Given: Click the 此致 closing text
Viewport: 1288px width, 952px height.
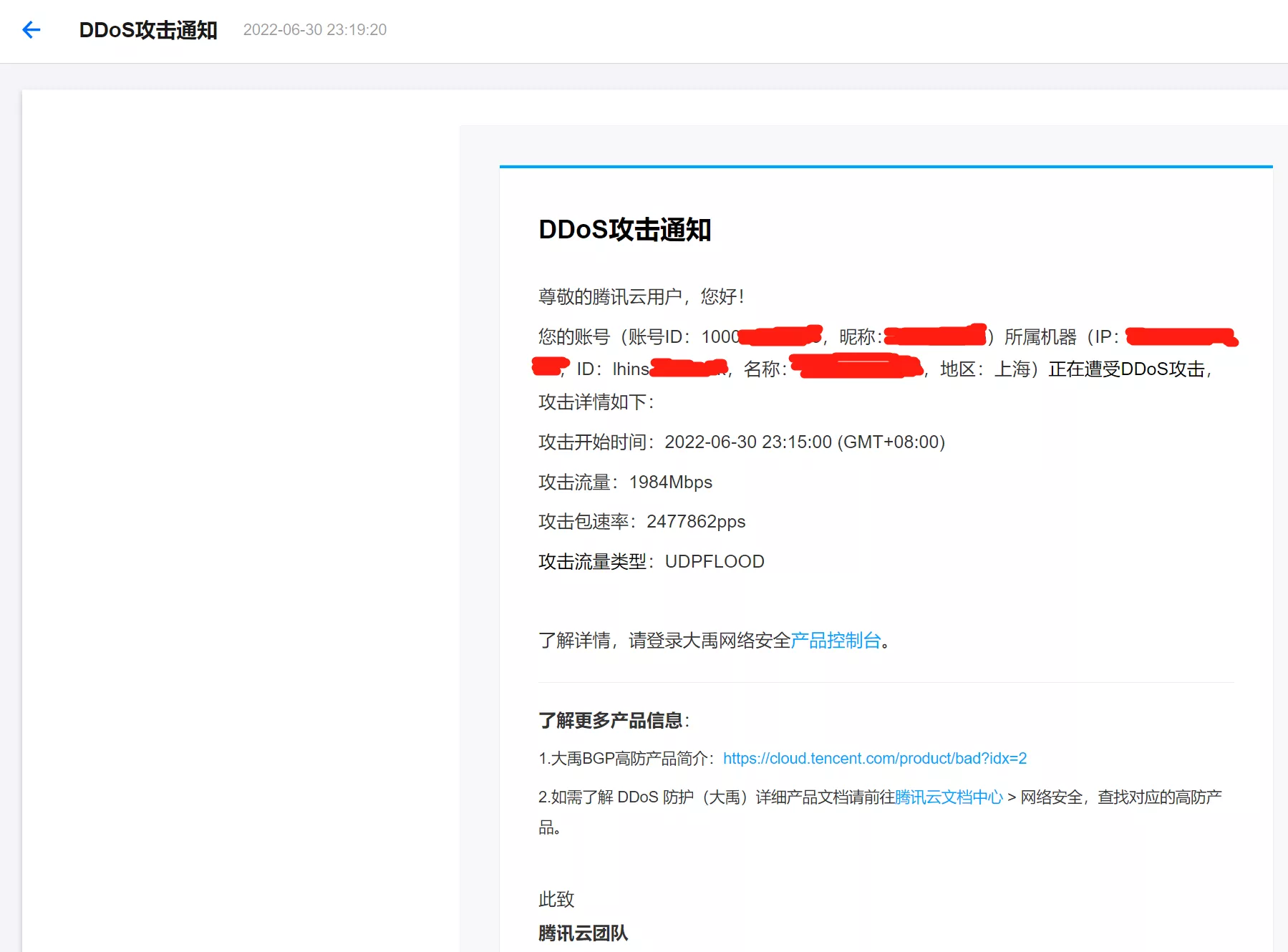Looking at the screenshot, I should click(556, 900).
